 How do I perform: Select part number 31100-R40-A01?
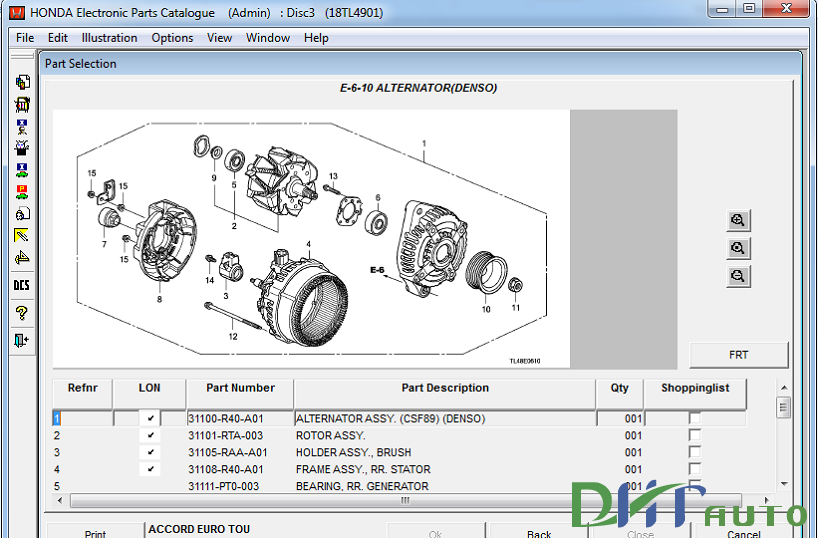[226, 419]
